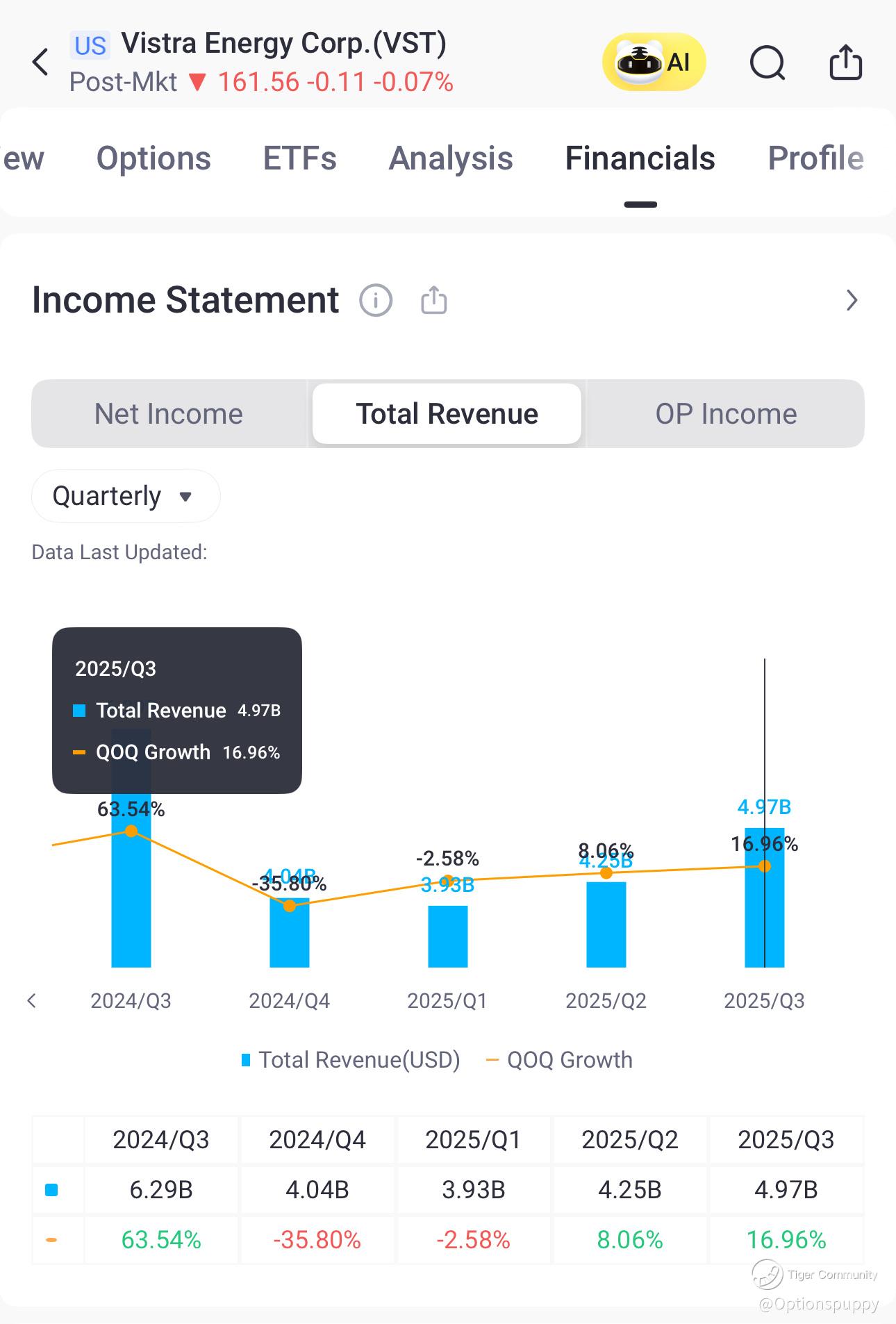Go to the Analysis tab

tap(451, 158)
